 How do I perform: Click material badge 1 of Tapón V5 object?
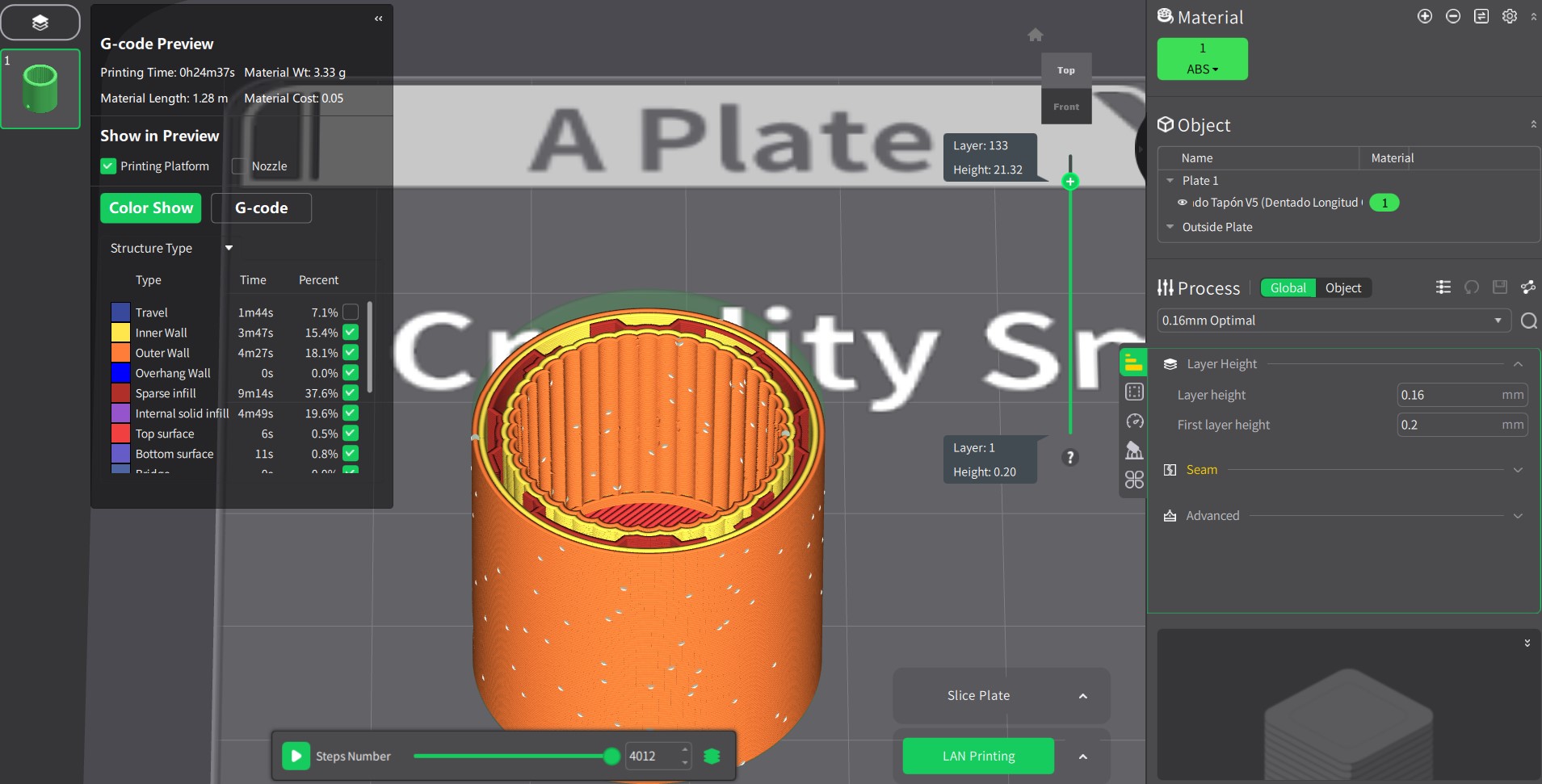[1384, 203]
